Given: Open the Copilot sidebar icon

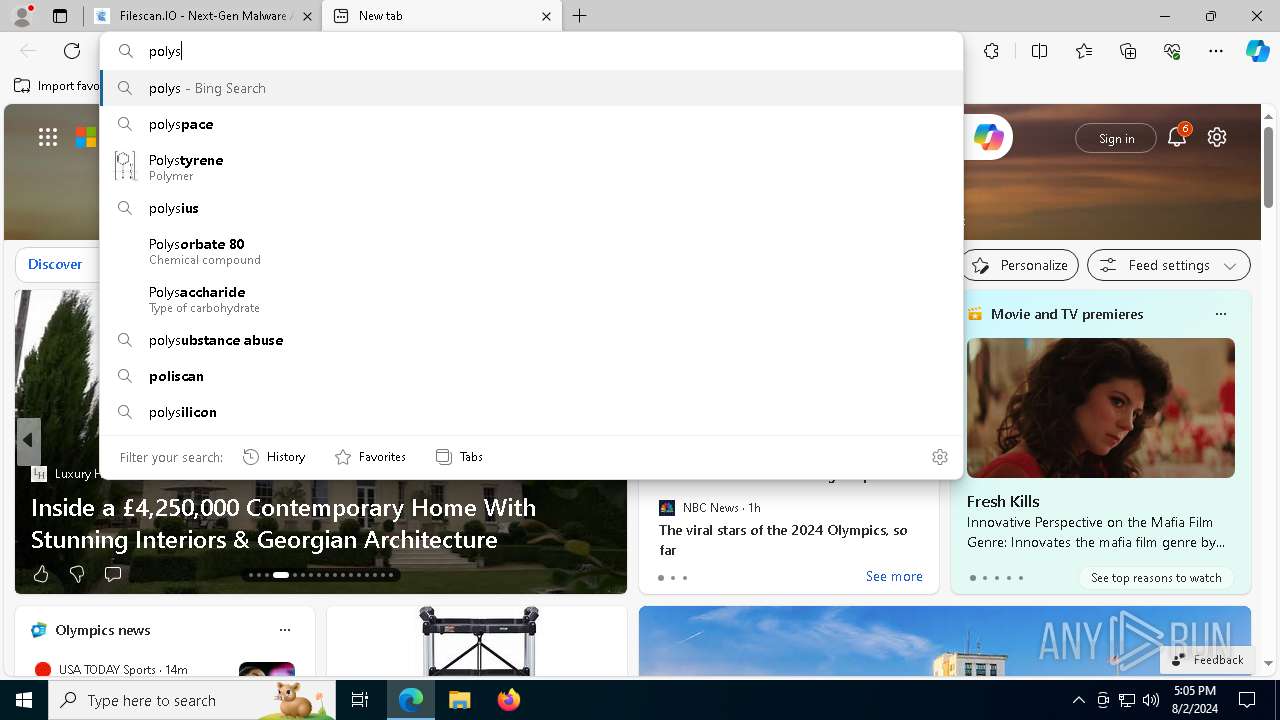Looking at the screenshot, I should tap(1257, 51).
